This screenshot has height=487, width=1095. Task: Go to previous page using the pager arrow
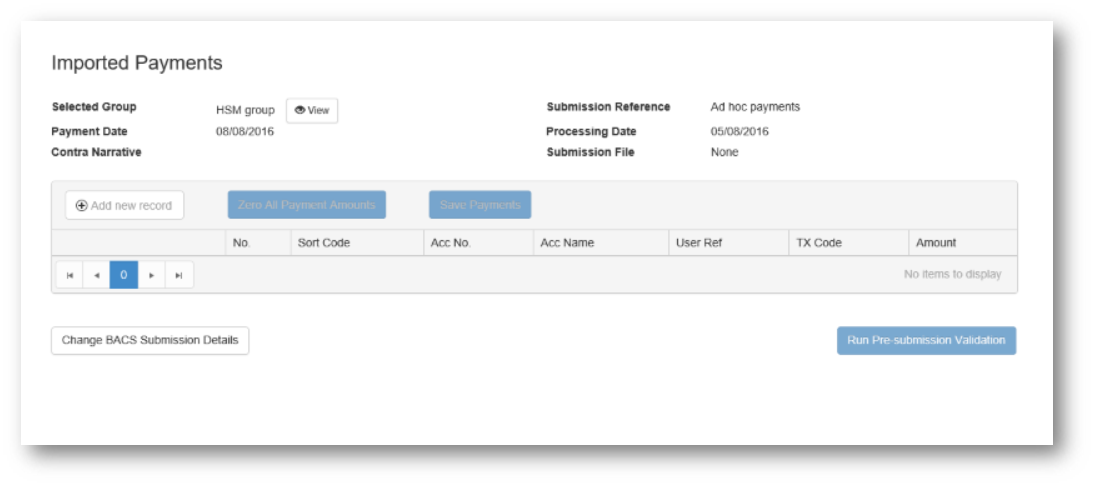click(x=96, y=275)
